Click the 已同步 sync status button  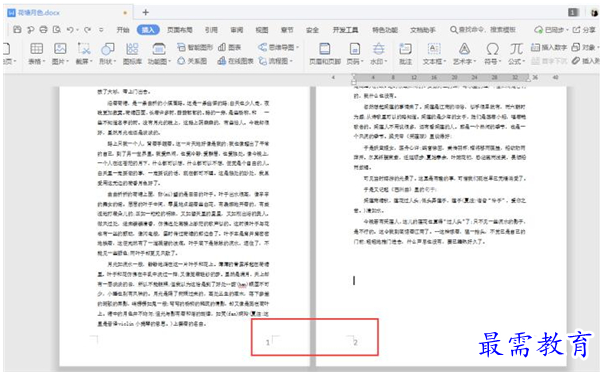click(x=550, y=29)
